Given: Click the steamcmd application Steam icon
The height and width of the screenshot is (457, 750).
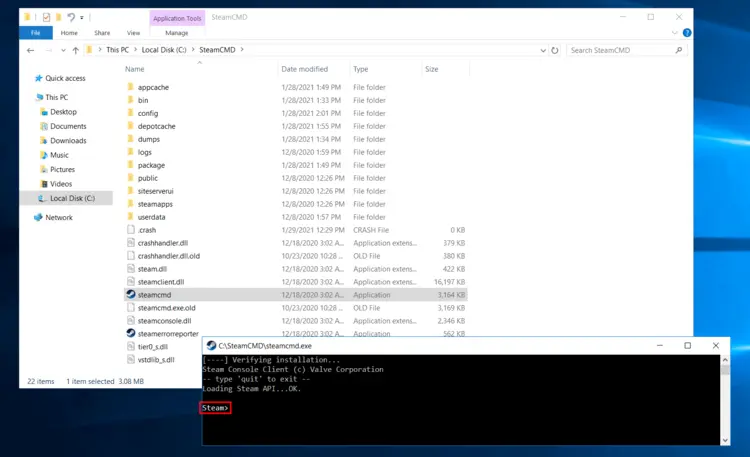Looking at the screenshot, I should click(x=131, y=295).
